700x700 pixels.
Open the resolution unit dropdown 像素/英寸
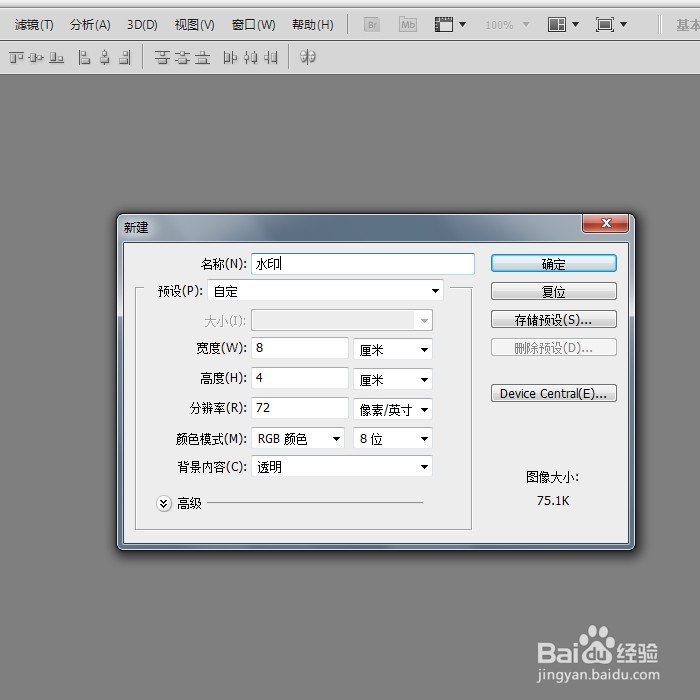(393, 409)
